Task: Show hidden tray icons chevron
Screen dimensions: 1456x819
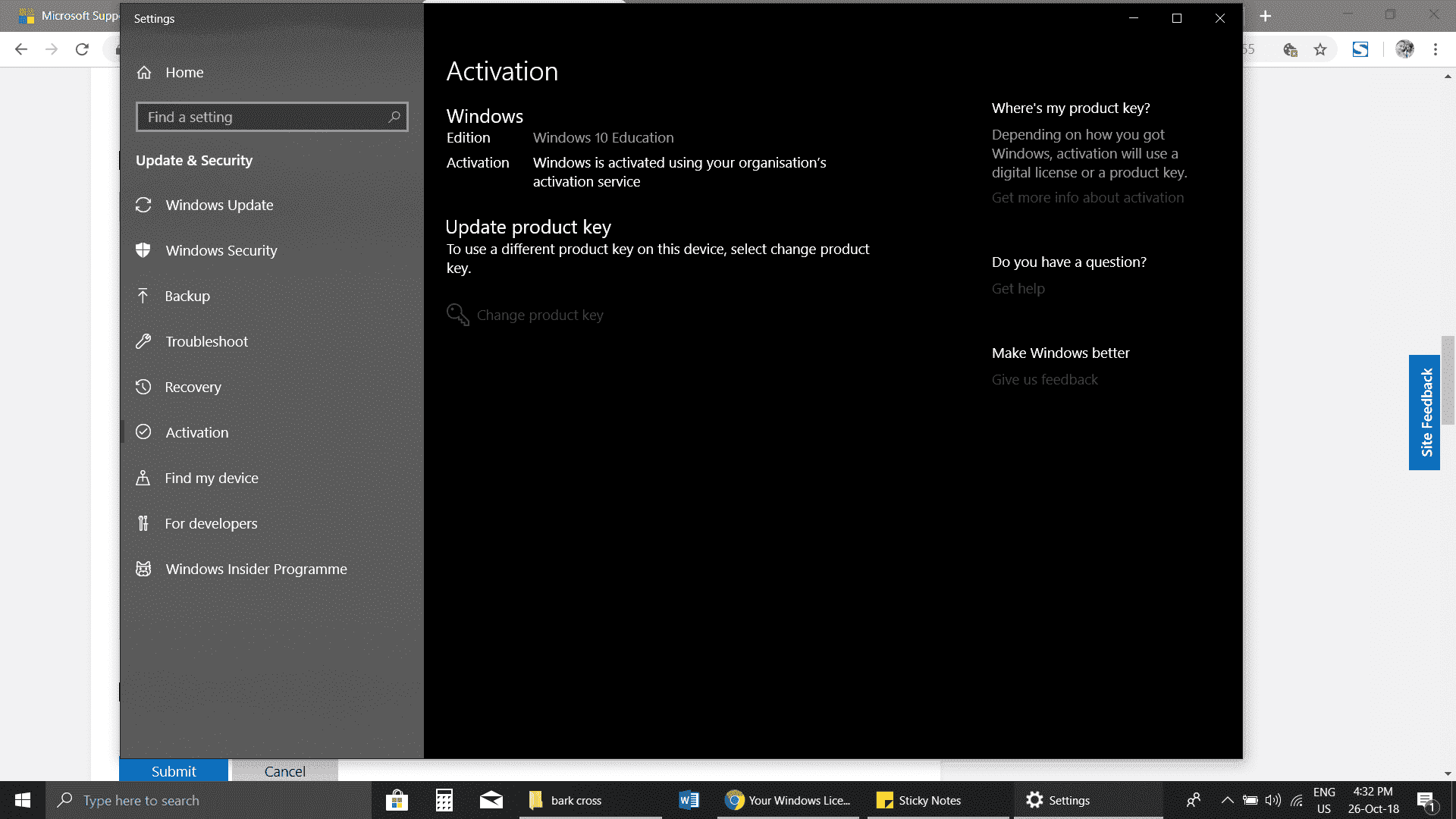Action: pos(1227,800)
